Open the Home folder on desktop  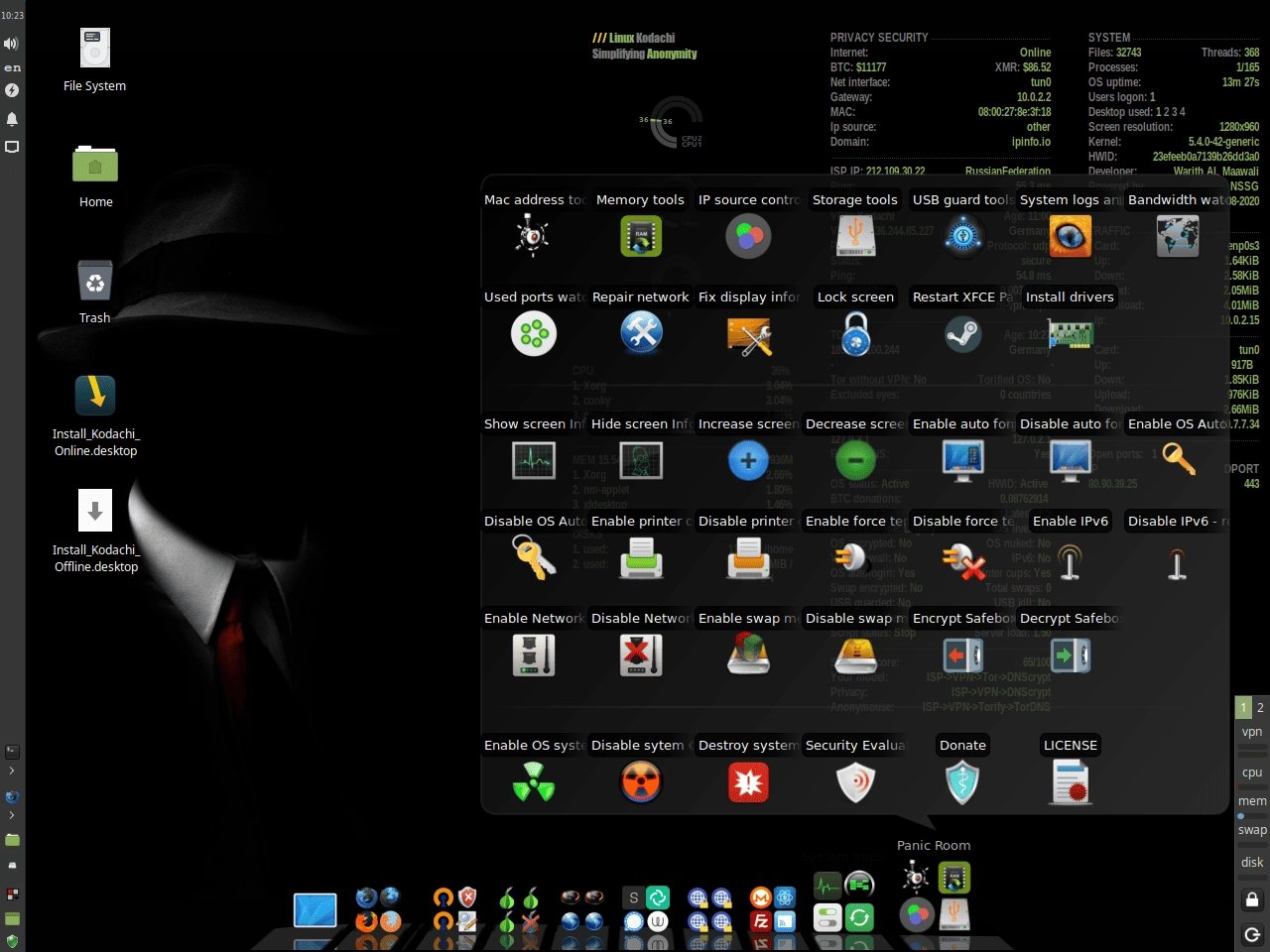(x=95, y=163)
